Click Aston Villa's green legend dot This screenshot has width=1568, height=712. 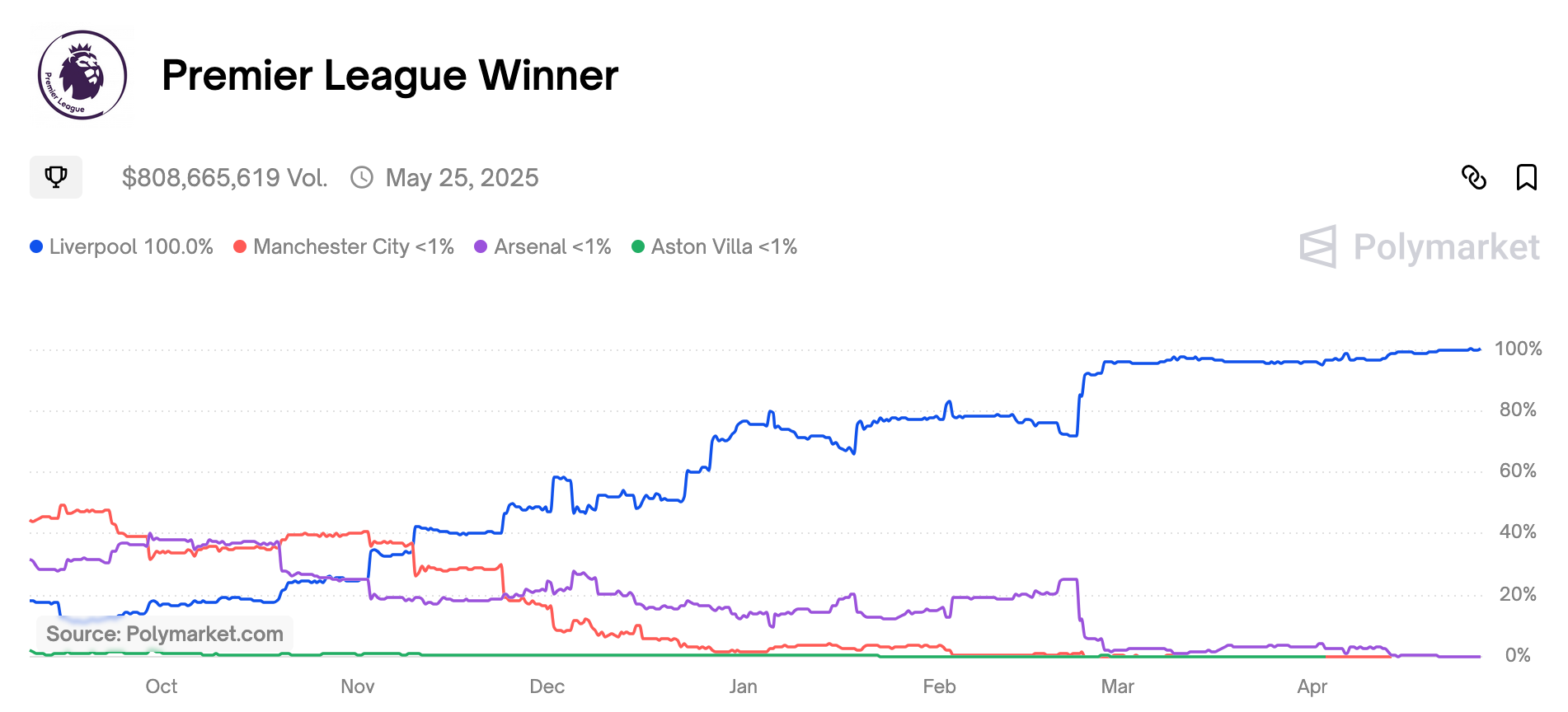coord(637,247)
